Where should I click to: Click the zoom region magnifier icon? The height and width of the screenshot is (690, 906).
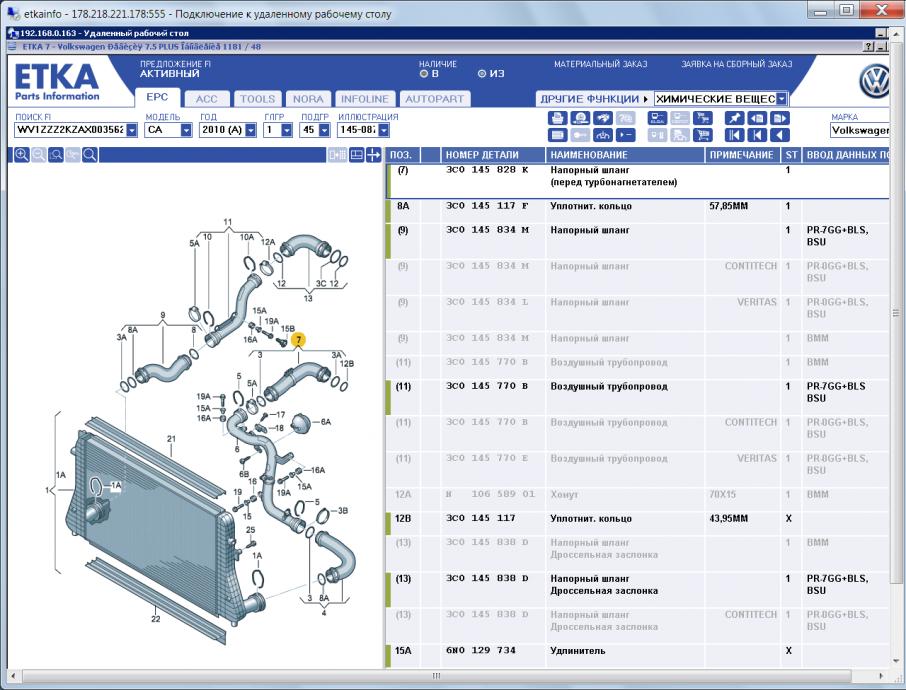pos(55,155)
